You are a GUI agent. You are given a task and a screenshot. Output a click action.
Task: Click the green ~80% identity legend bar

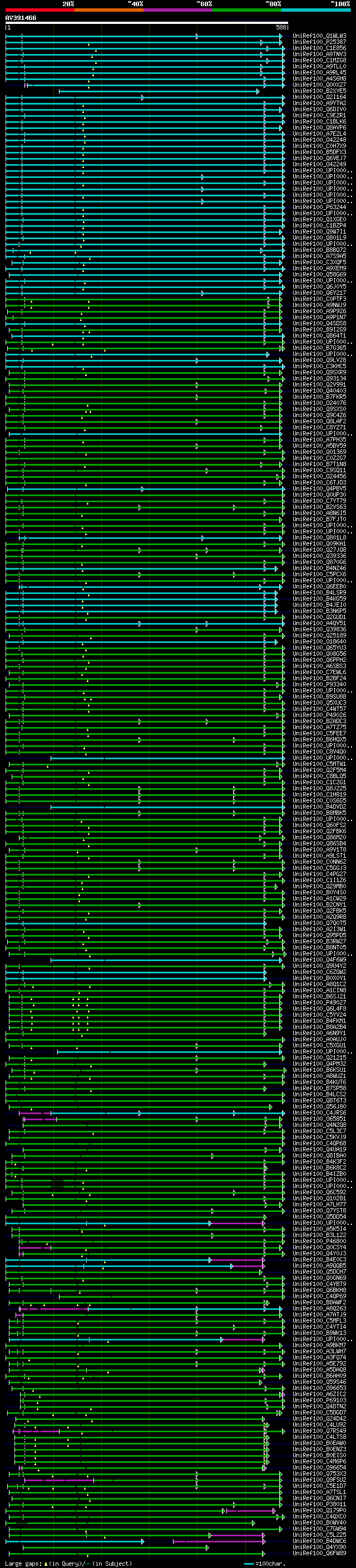[247, 10]
